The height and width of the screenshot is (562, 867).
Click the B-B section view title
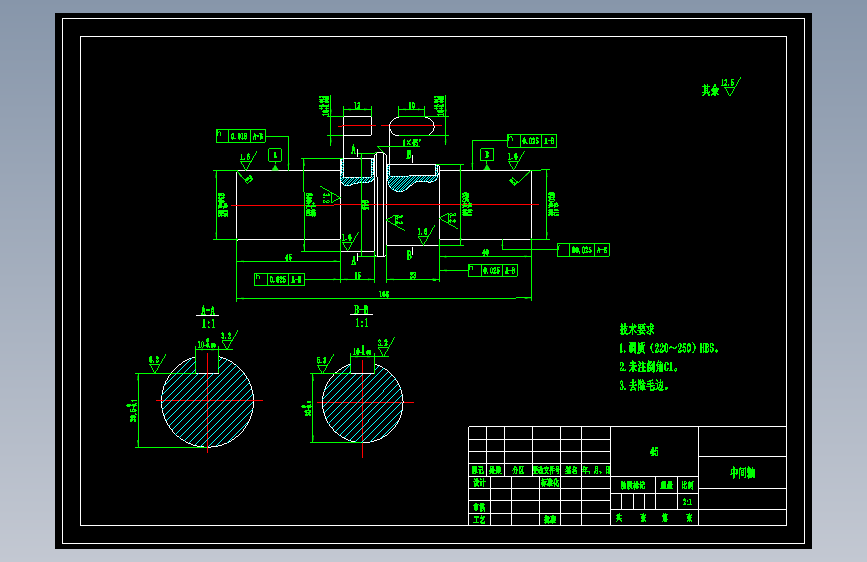(x=361, y=310)
